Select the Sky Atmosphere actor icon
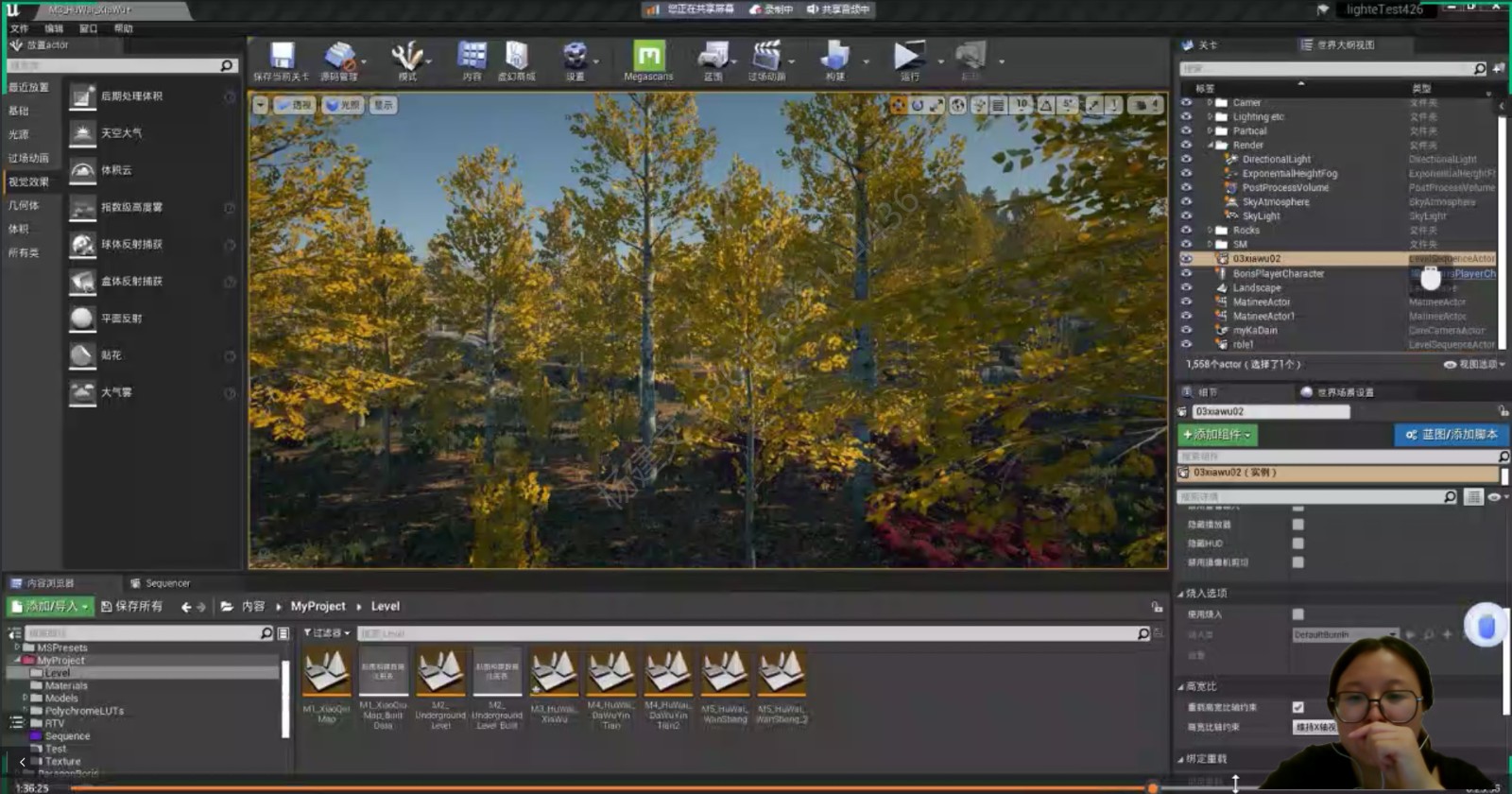 [x=83, y=133]
